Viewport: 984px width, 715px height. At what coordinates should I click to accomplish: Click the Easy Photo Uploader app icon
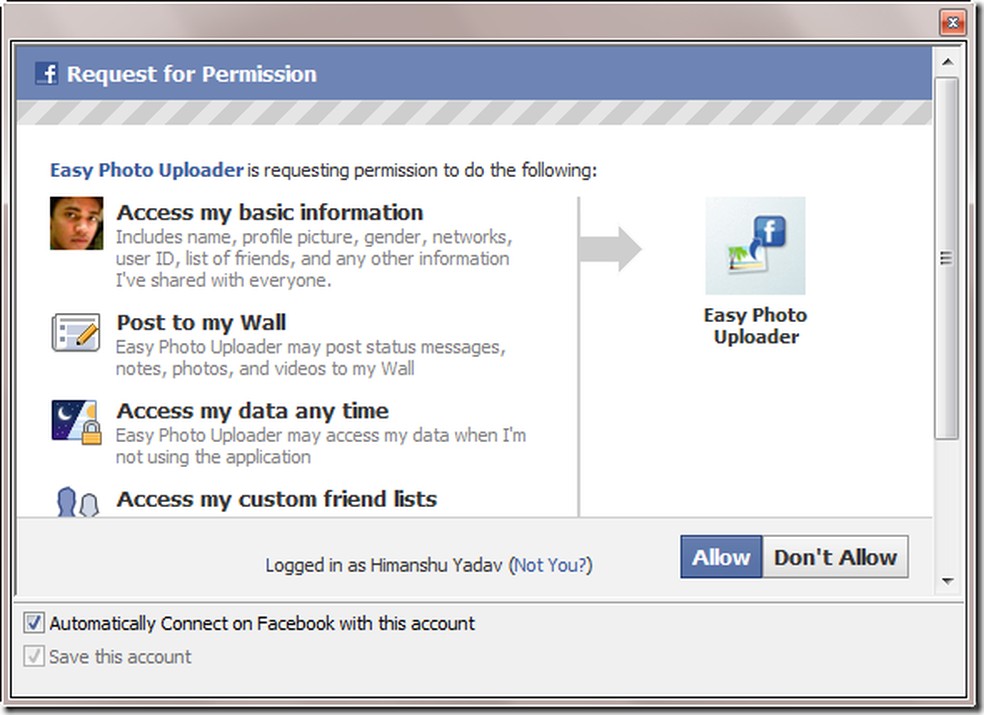[755, 246]
